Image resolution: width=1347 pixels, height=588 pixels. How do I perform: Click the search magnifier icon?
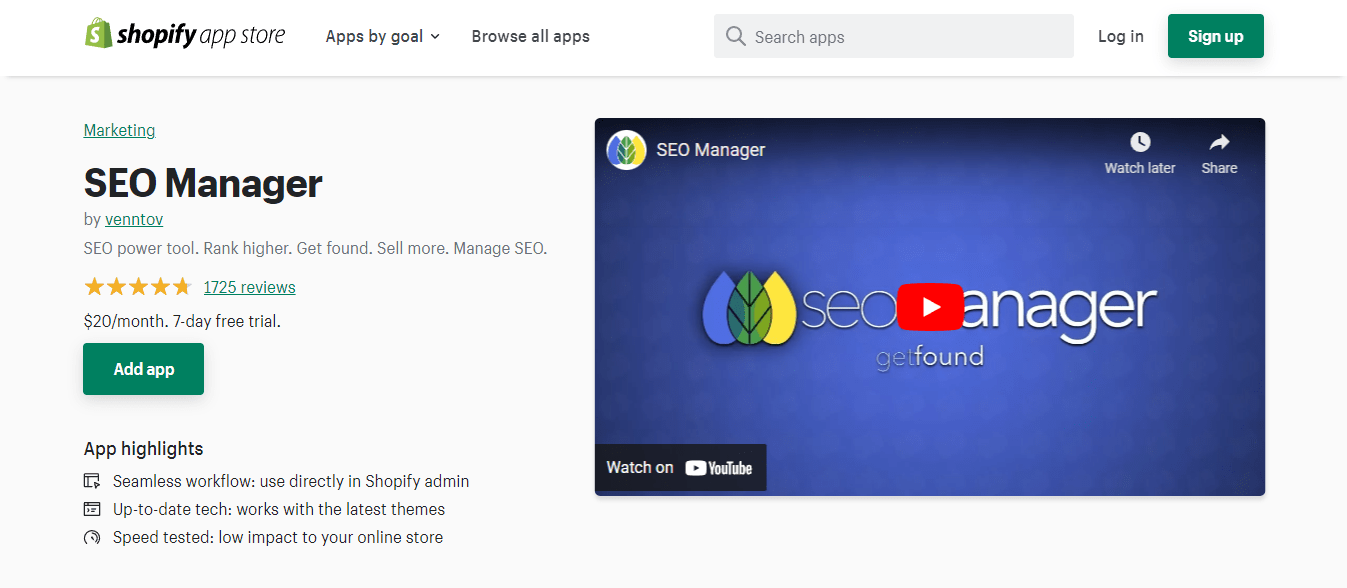click(x=736, y=36)
